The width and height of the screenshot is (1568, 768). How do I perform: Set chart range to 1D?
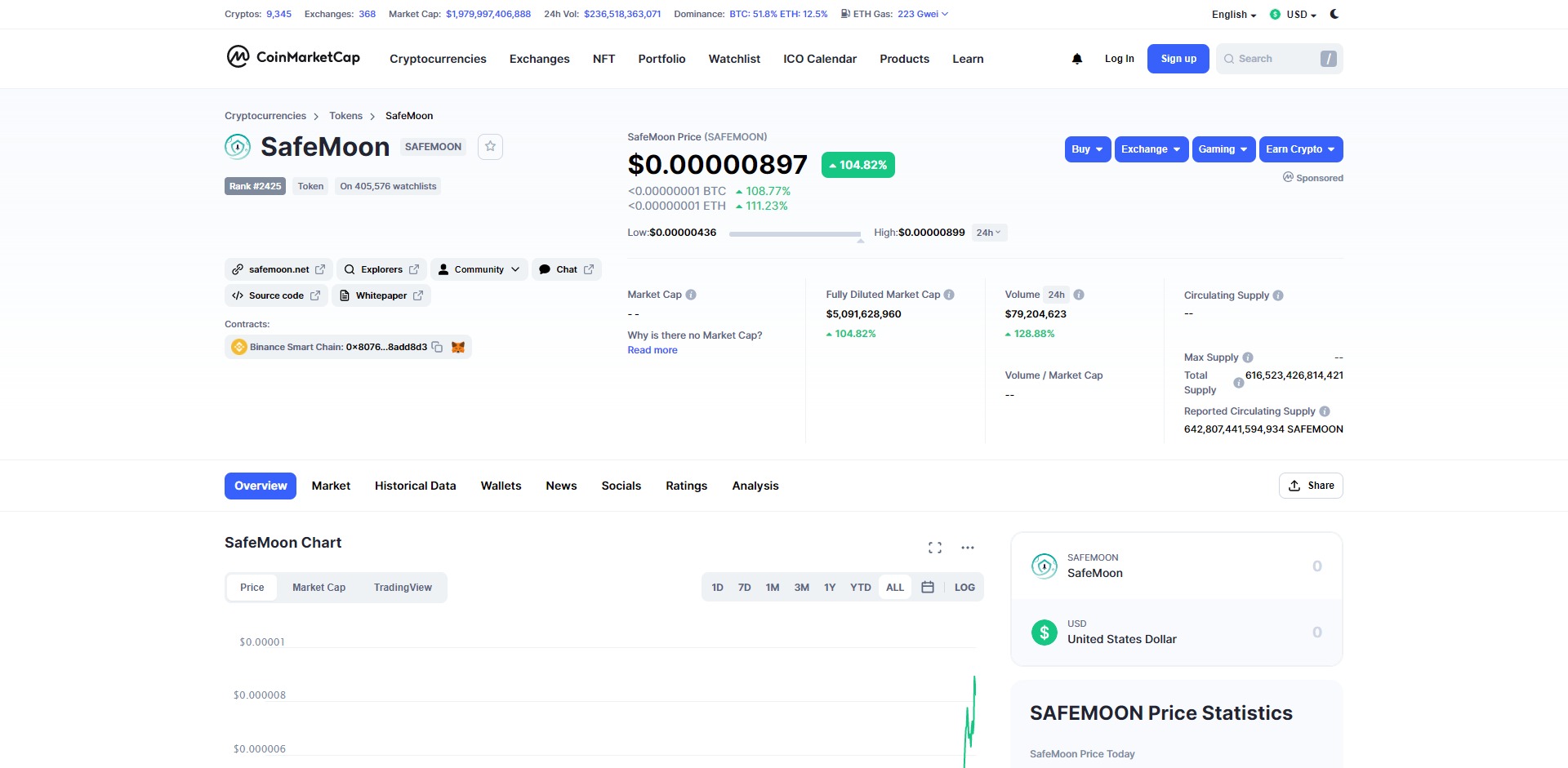point(717,588)
